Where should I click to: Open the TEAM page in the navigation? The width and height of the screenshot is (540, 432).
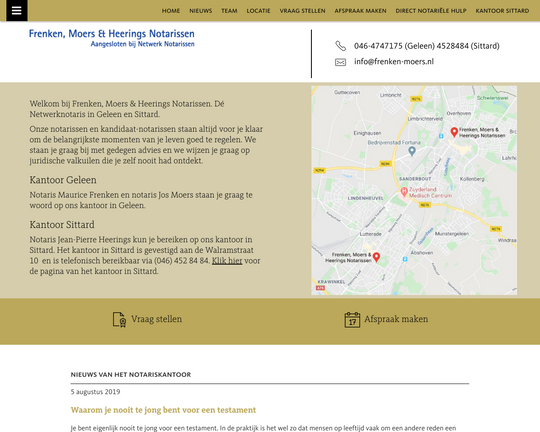[x=229, y=11]
